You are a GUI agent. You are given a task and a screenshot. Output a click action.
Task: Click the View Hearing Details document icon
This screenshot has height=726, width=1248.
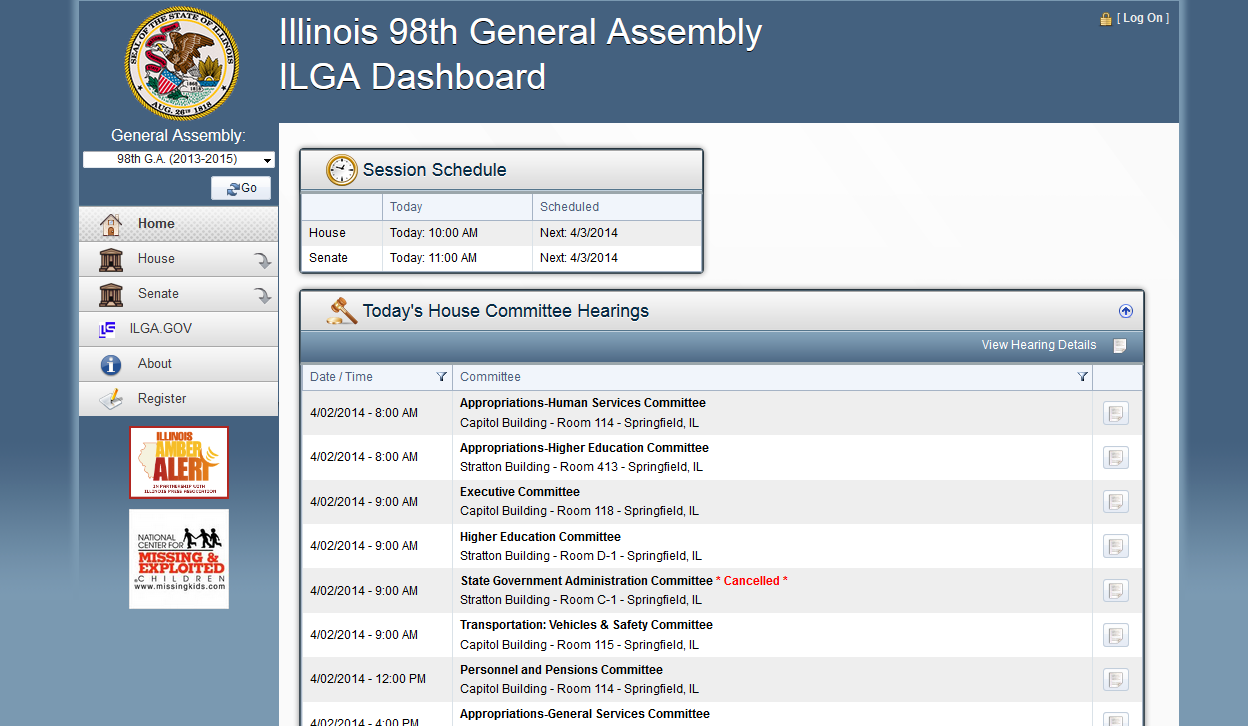point(1120,346)
